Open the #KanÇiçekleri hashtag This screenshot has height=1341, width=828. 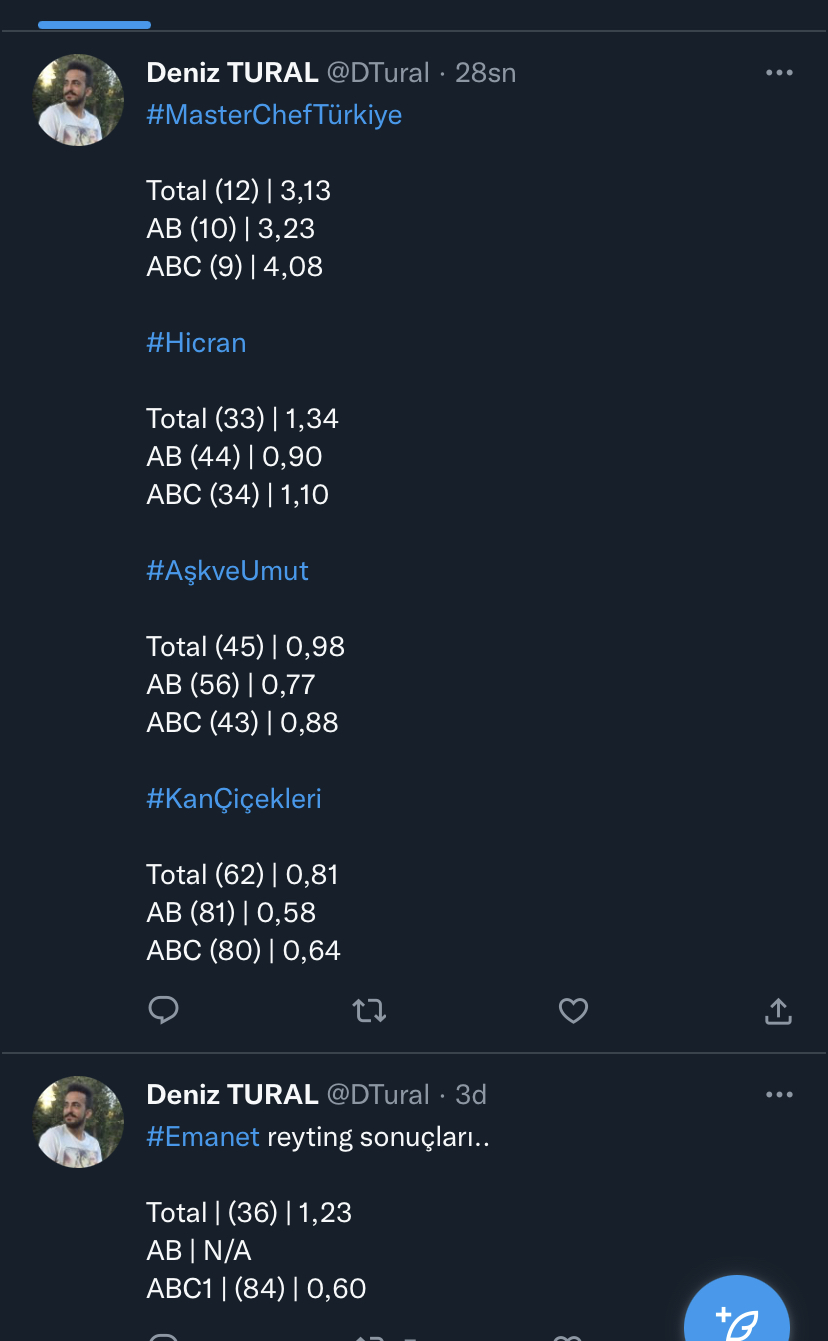[x=234, y=799]
